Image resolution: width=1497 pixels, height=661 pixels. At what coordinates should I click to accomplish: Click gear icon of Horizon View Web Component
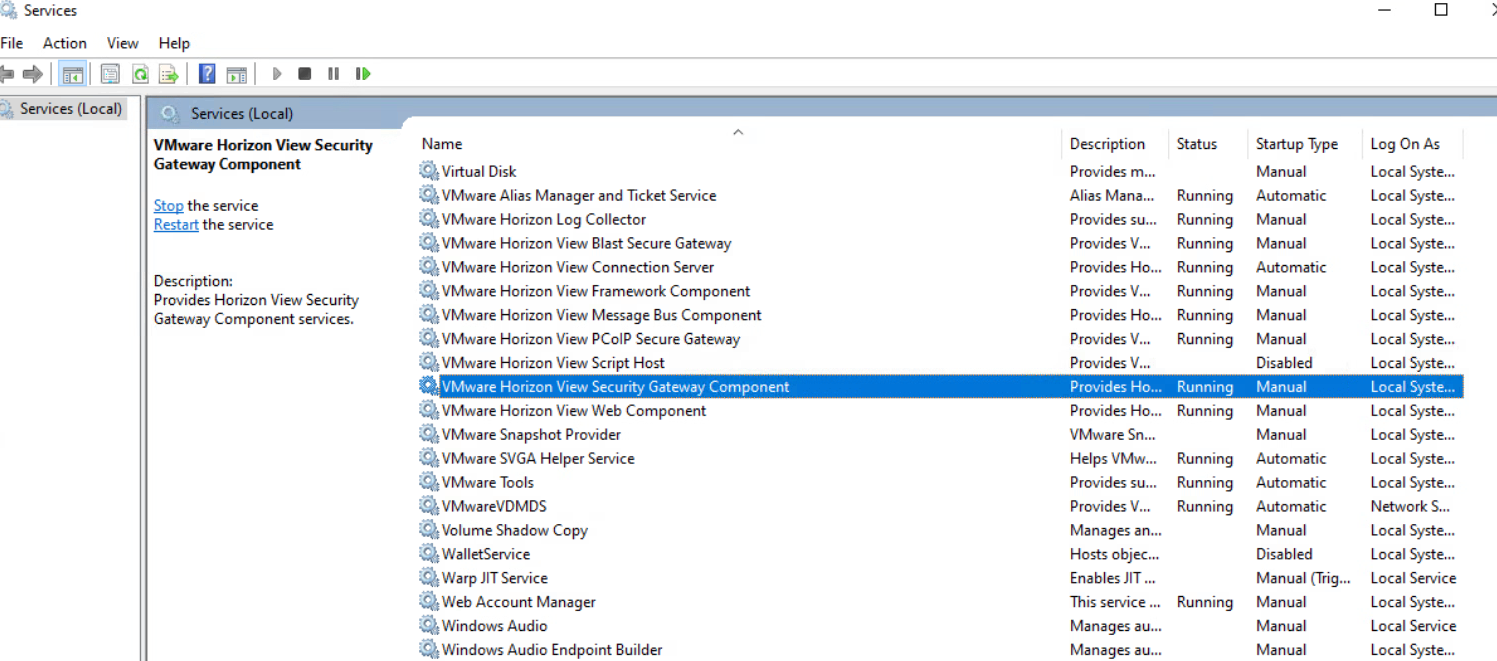tap(429, 411)
